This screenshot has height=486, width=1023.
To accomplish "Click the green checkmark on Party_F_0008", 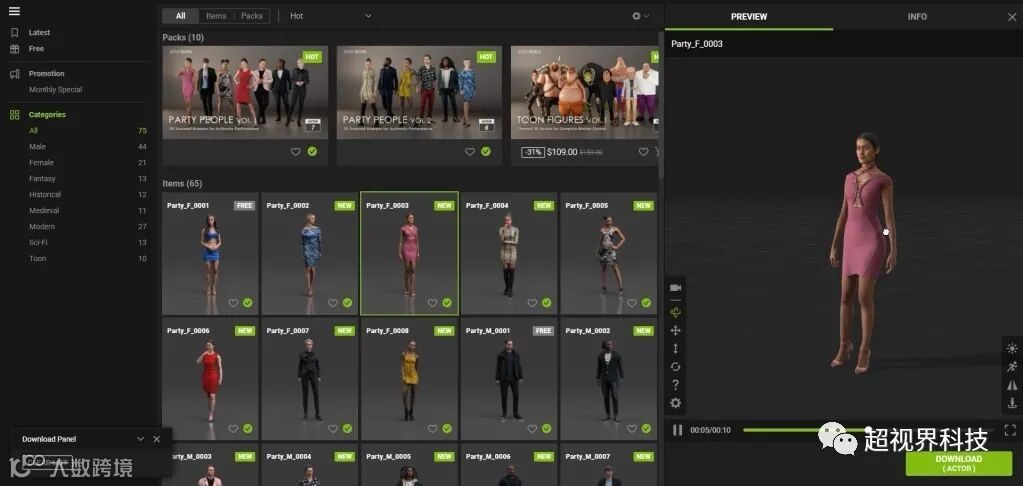I will coord(447,429).
